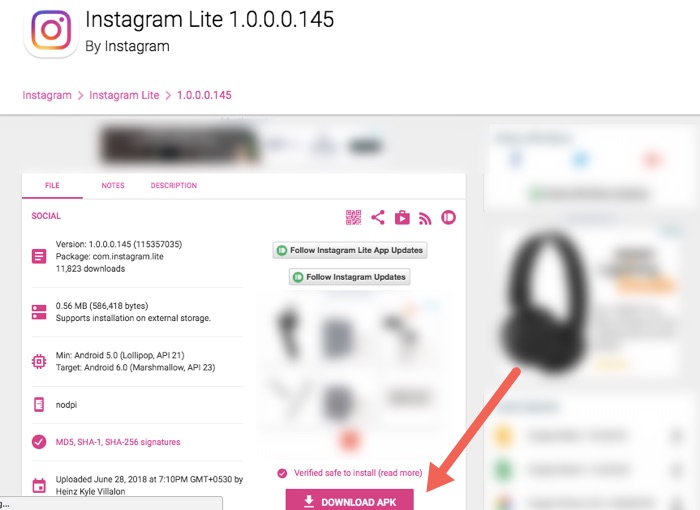Click the Instagram Lite app logo
This screenshot has width=700, height=510.
(51, 32)
